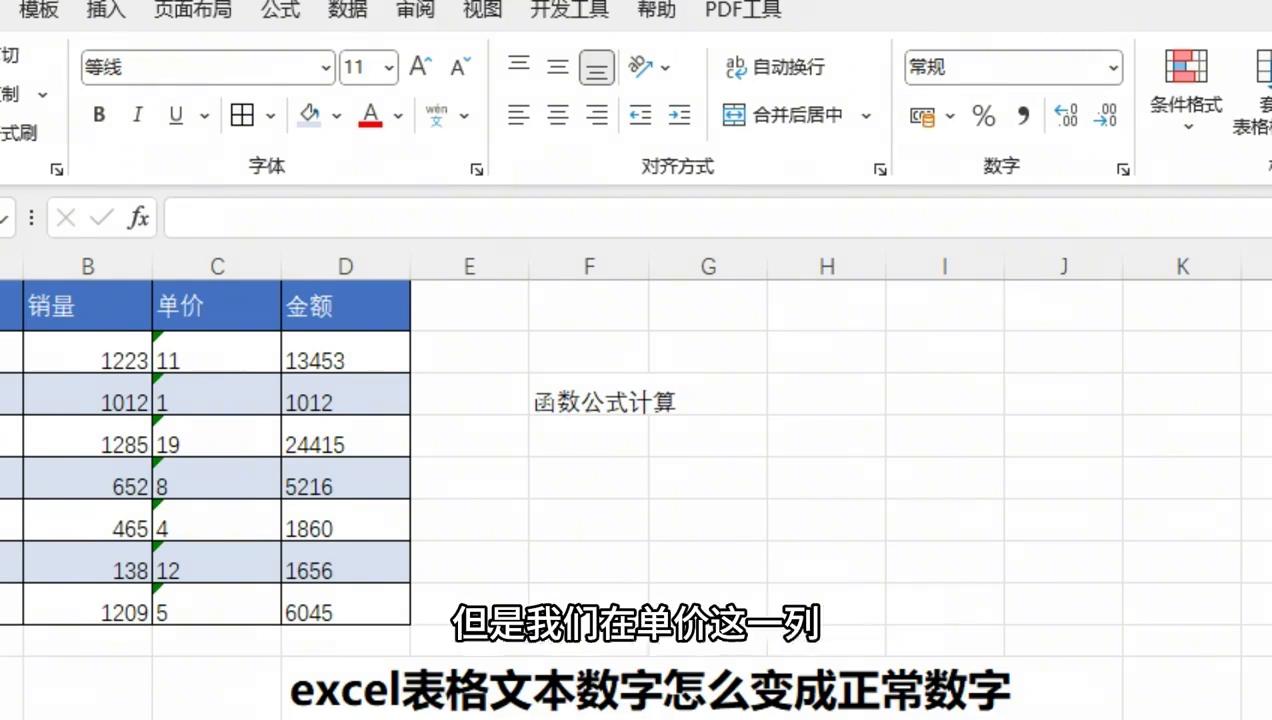Apply percent style
Viewport: 1272px width, 720px height.
point(984,116)
